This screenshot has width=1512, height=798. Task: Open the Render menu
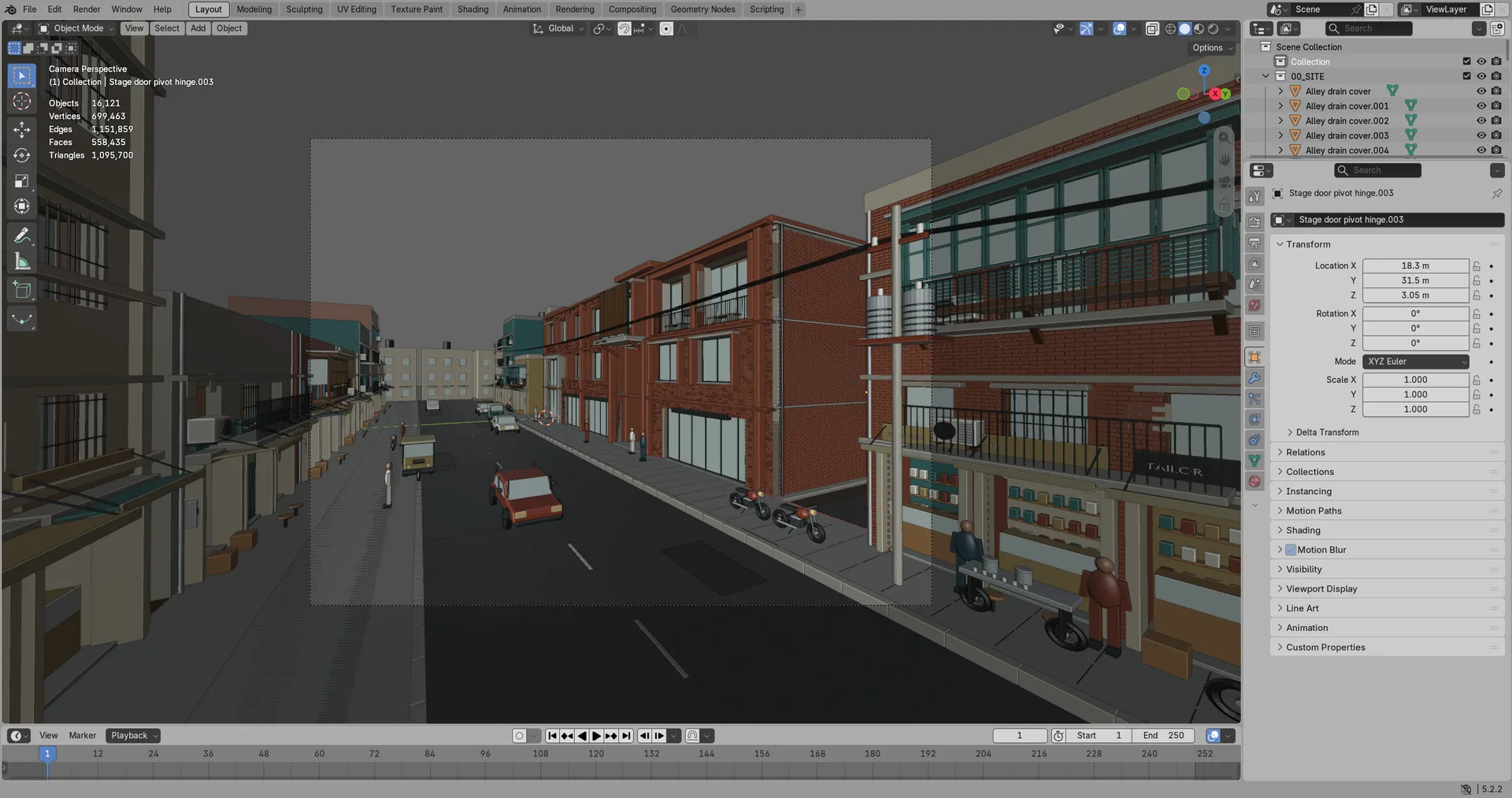coord(87,9)
